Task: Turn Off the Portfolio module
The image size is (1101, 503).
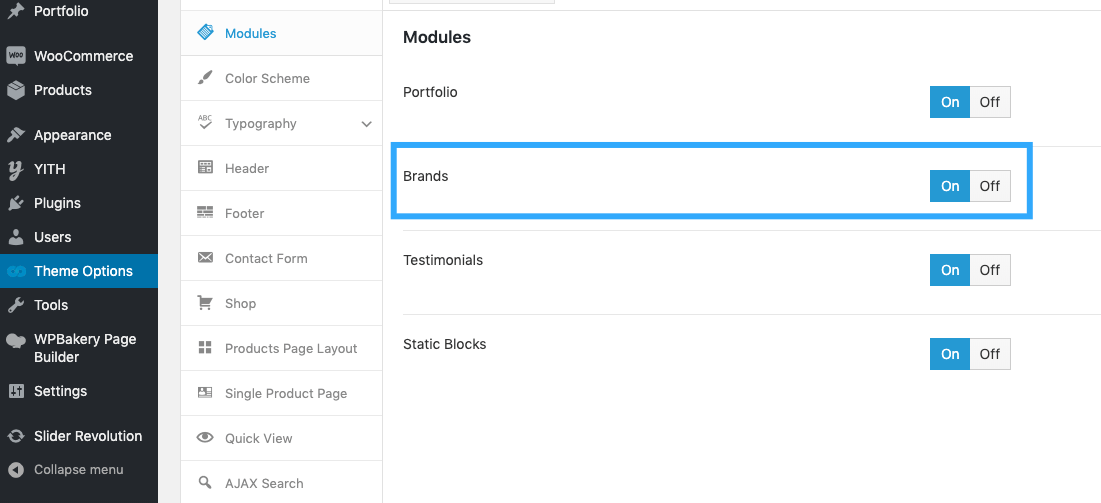Action: [x=990, y=103]
